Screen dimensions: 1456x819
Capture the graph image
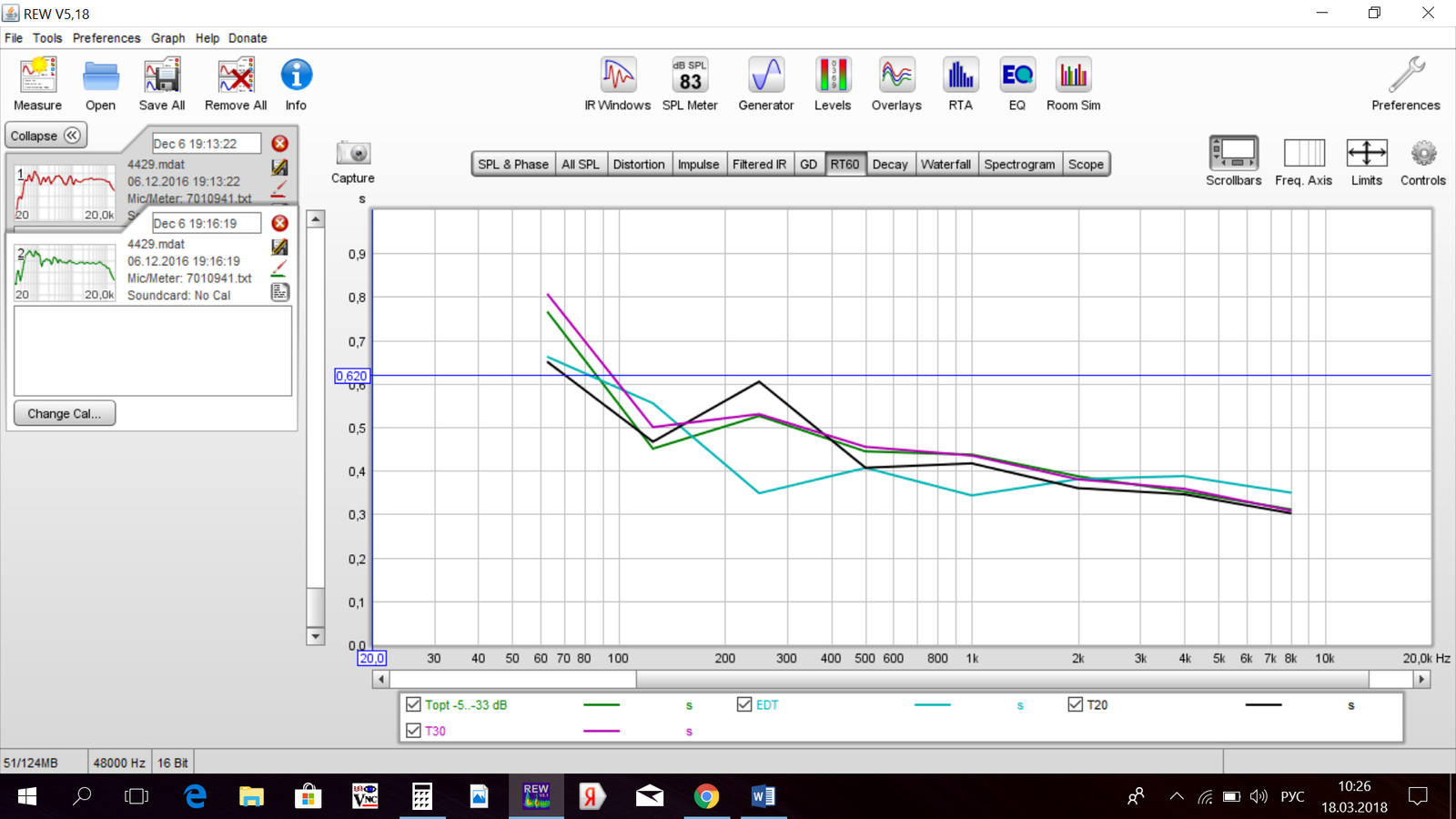[x=353, y=162]
